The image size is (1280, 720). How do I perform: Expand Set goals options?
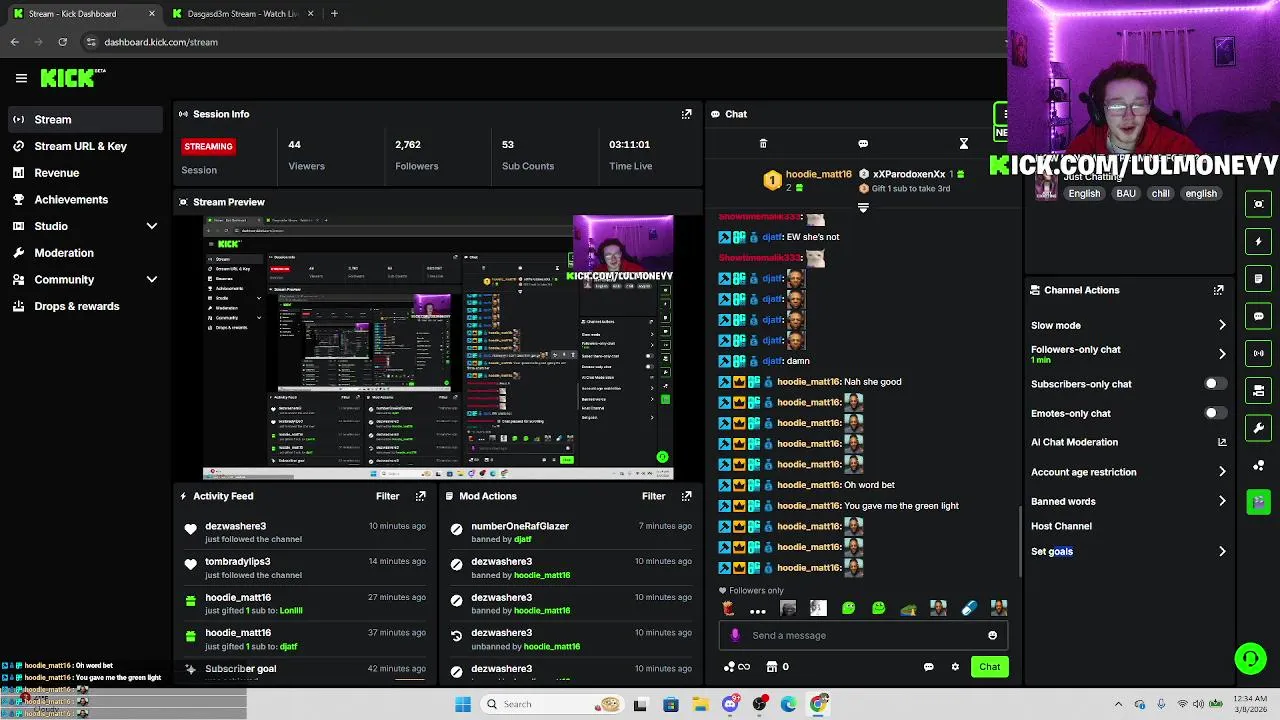click(1221, 551)
